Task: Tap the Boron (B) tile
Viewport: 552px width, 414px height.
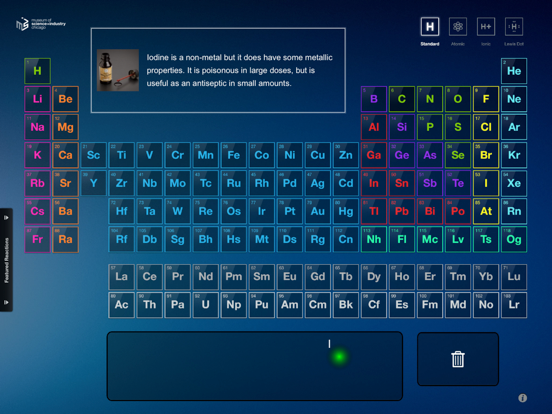Action: pos(374,99)
